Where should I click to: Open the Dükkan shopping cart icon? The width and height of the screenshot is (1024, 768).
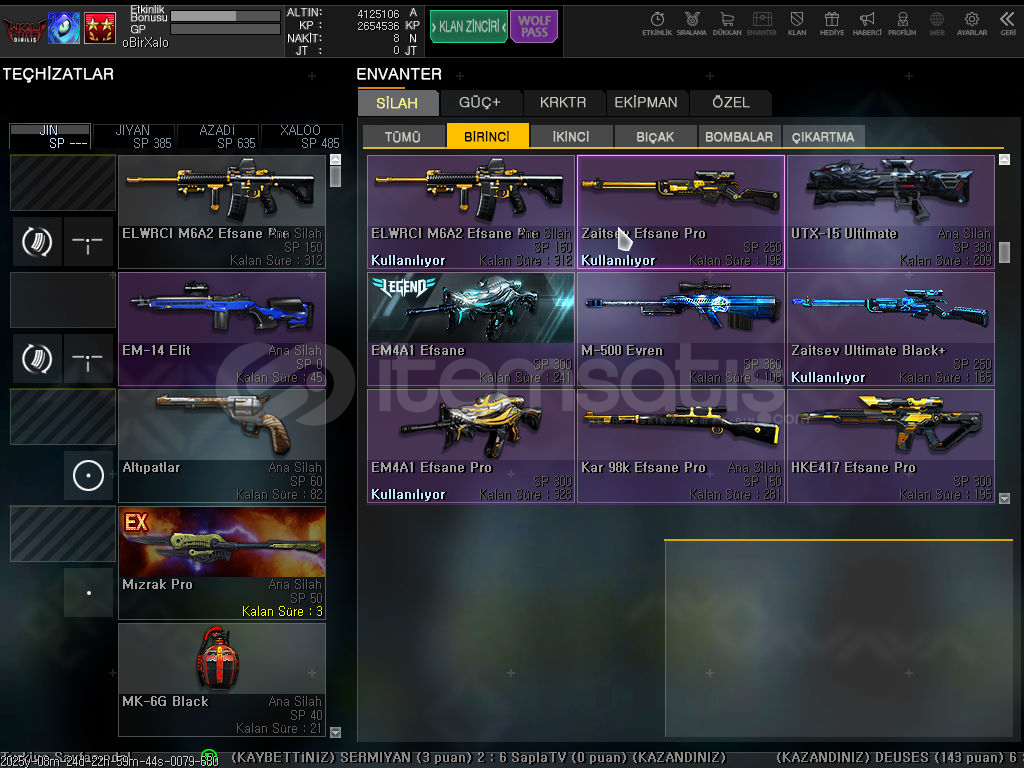[727, 24]
